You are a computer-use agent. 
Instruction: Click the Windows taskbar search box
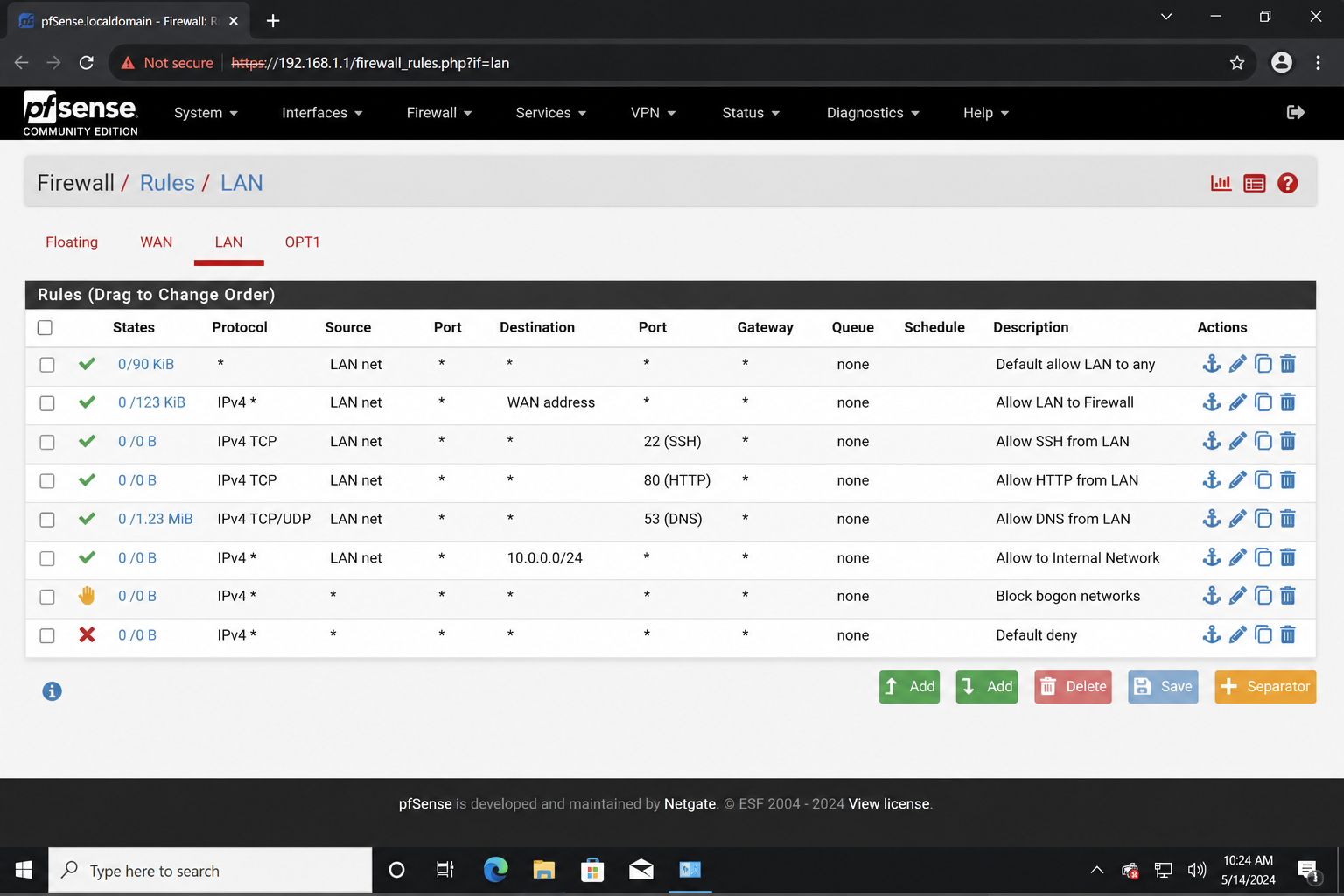pos(210,871)
